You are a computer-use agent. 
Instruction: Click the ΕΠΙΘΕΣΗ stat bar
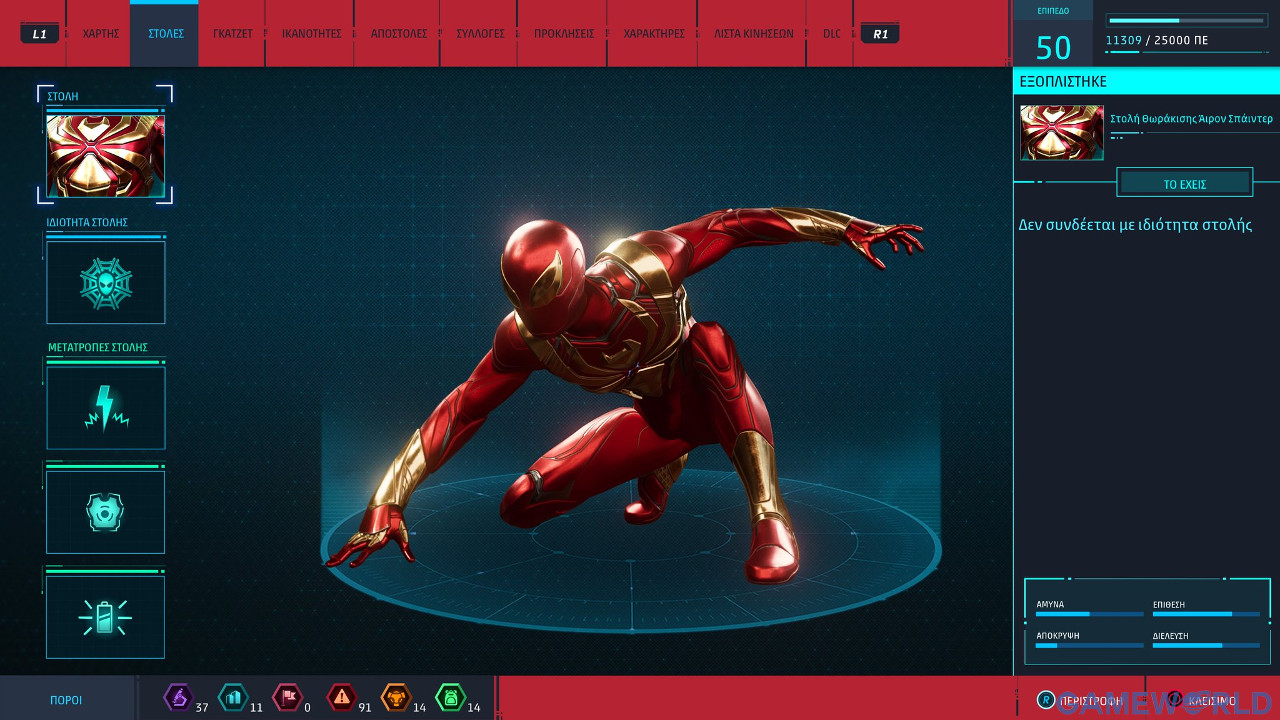click(1206, 614)
